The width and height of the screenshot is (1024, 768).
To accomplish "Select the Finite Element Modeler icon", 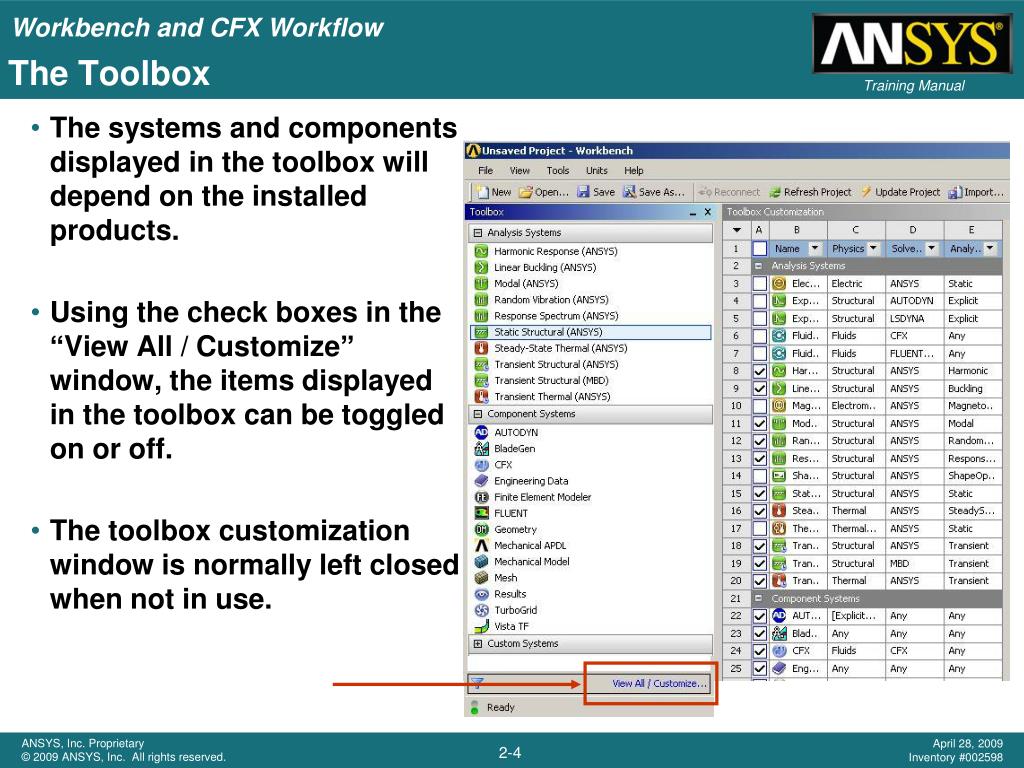I will [481, 497].
